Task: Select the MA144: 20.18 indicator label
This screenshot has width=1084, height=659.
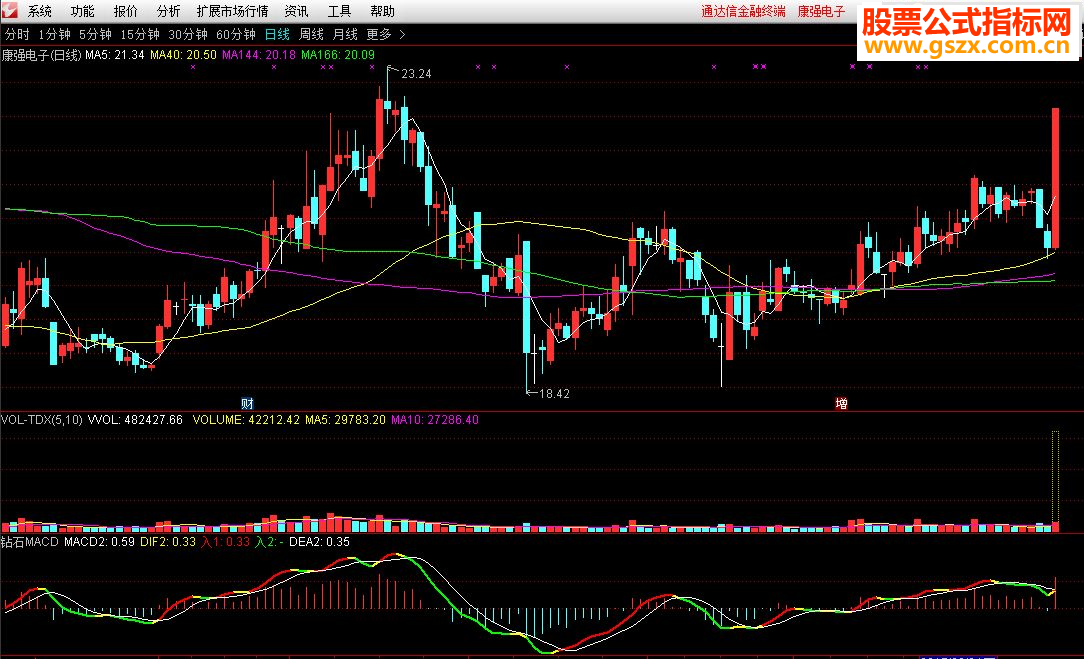Action: [x=259, y=55]
